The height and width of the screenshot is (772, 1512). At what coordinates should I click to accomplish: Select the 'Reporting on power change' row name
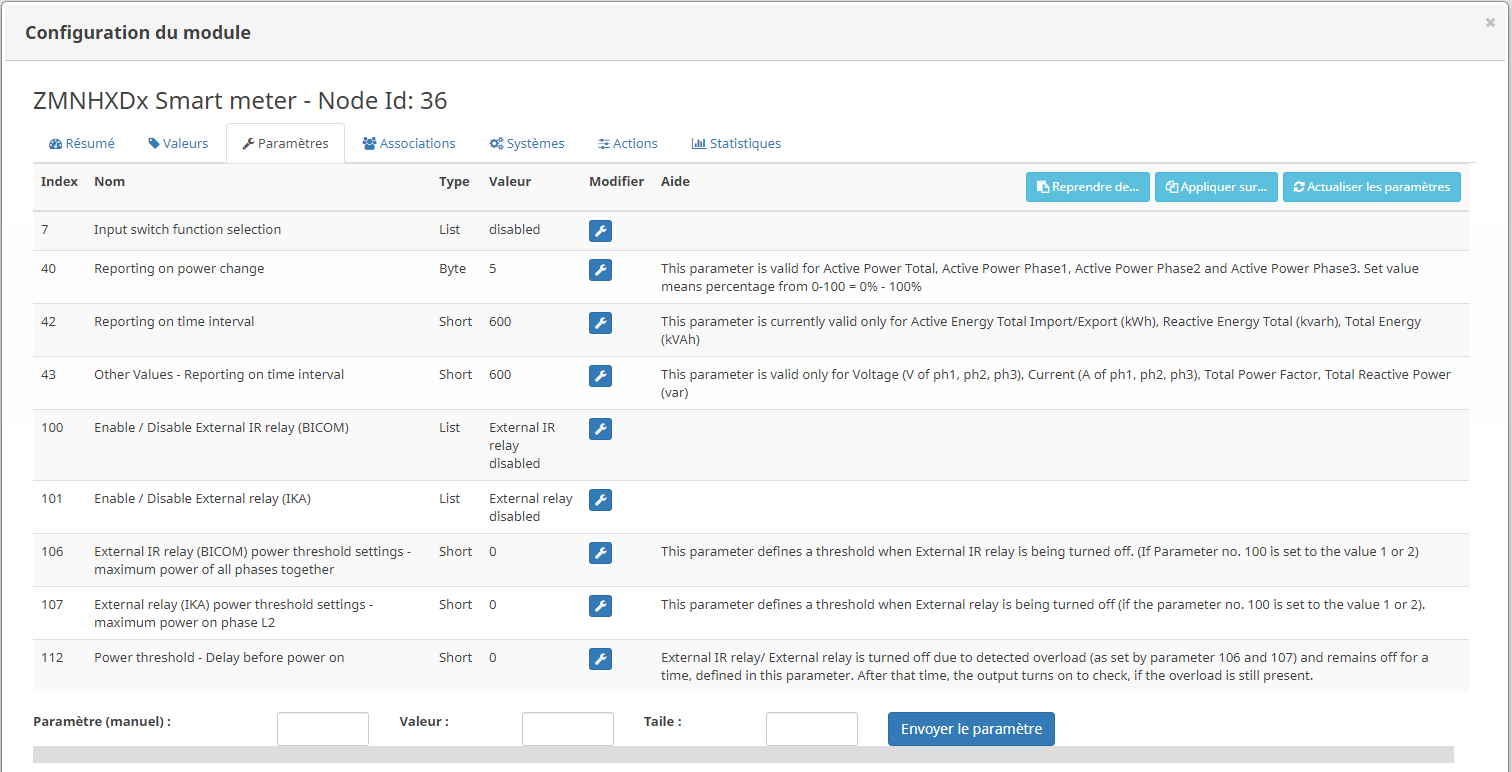(x=179, y=269)
